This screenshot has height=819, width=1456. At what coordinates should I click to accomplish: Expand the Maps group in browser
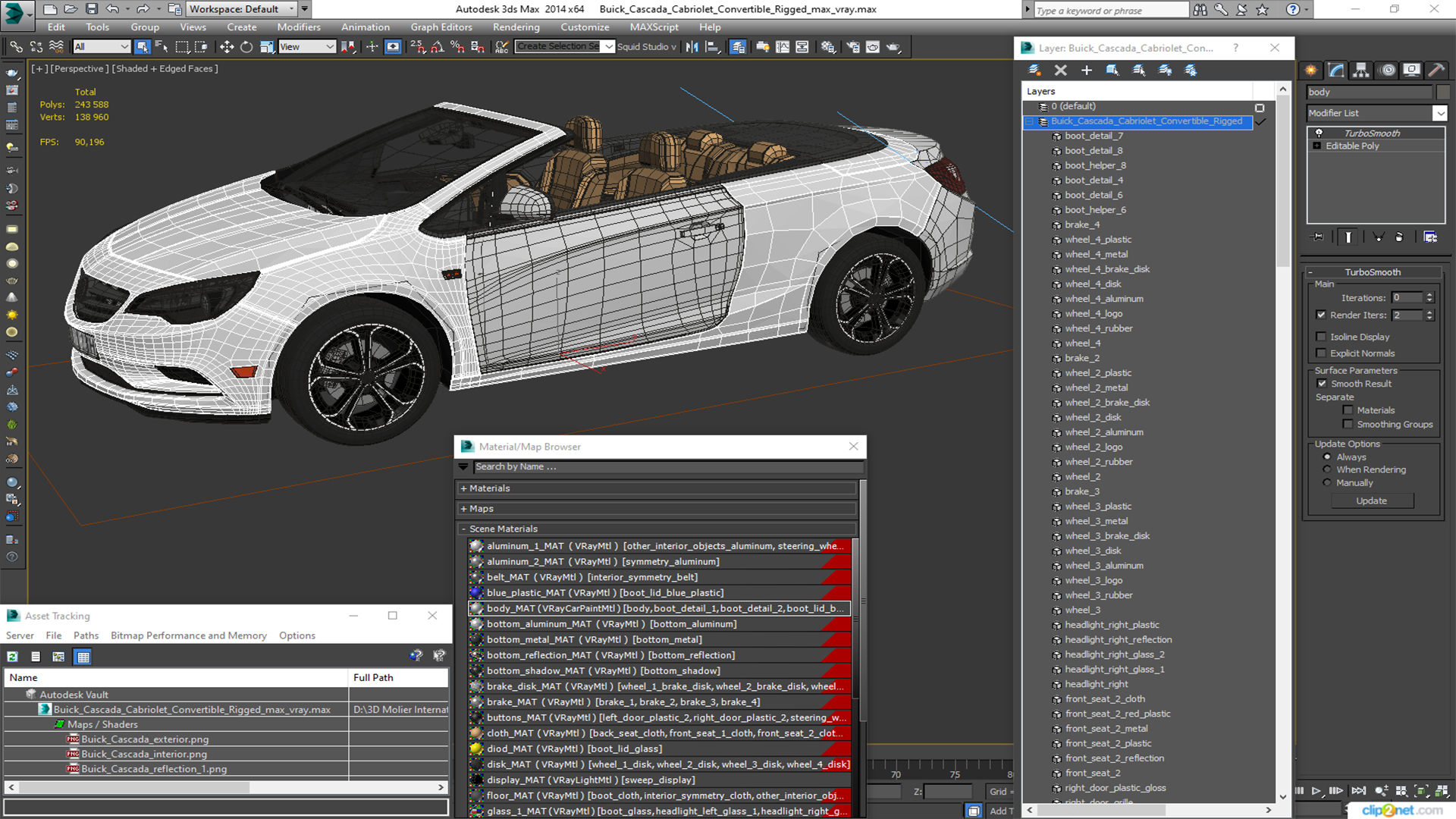pos(463,509)
